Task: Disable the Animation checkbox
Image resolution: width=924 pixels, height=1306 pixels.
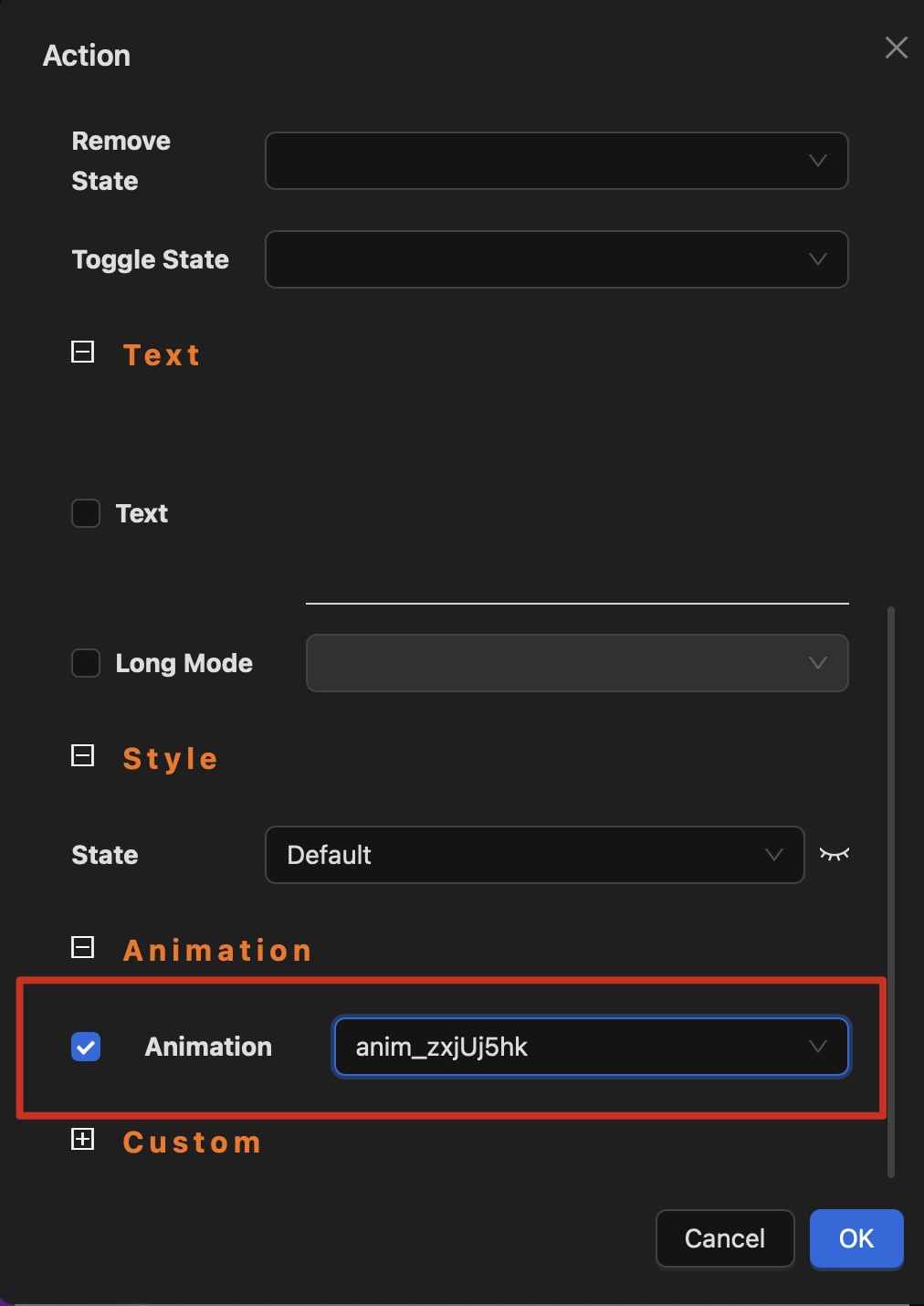Action: click(x=85, y=1047)
